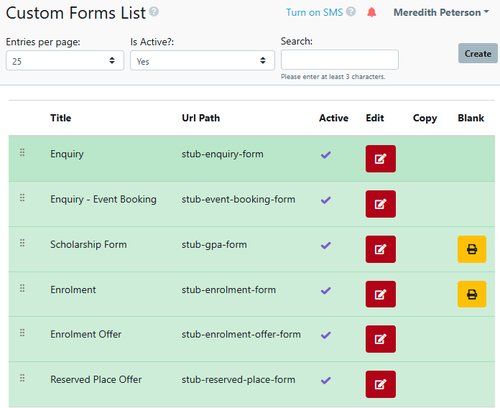Click the Search input field

point(340,60)
